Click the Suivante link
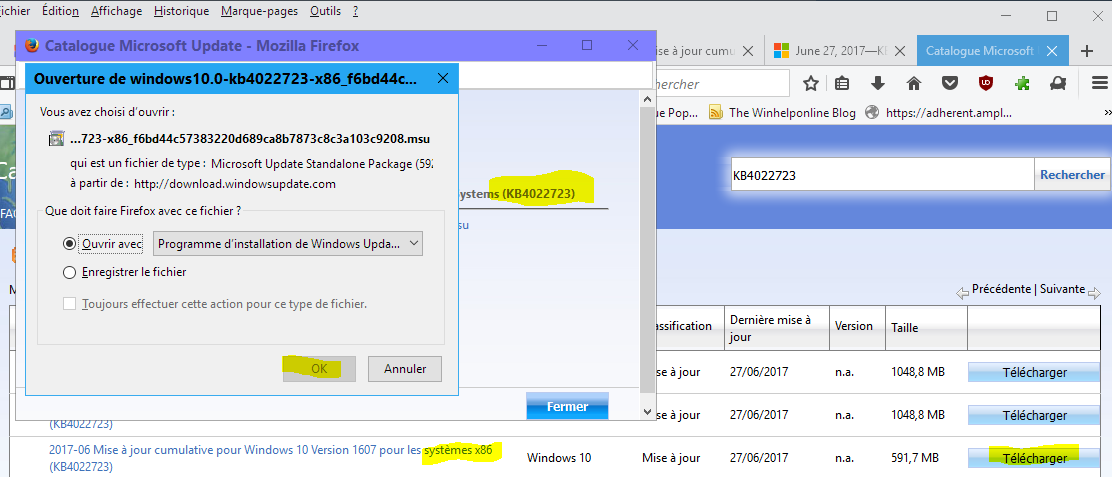Viewport: 1112px width, 477px height. click(x=1061, y=288)
